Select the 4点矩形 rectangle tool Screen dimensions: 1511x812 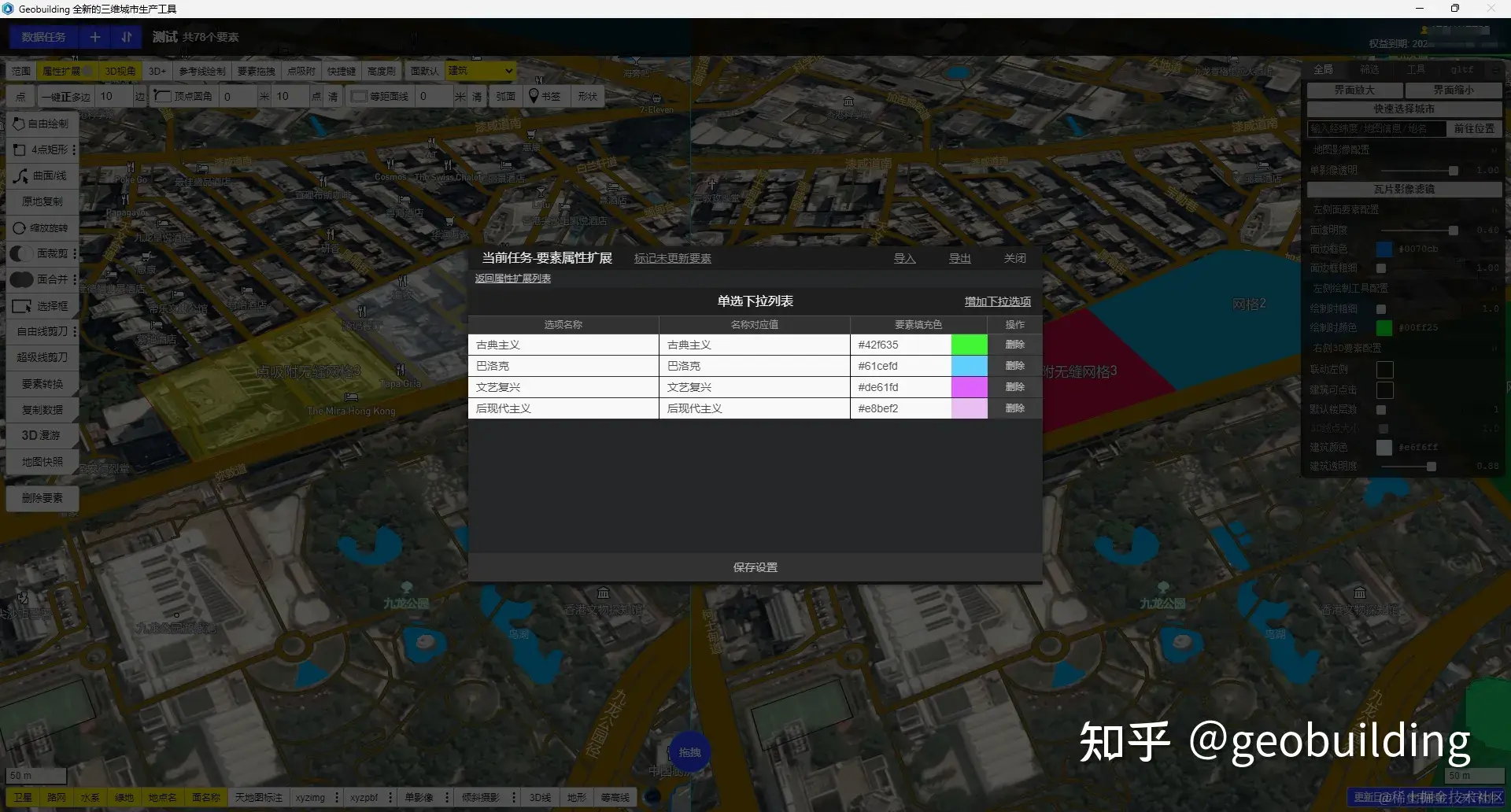[39, 149]
